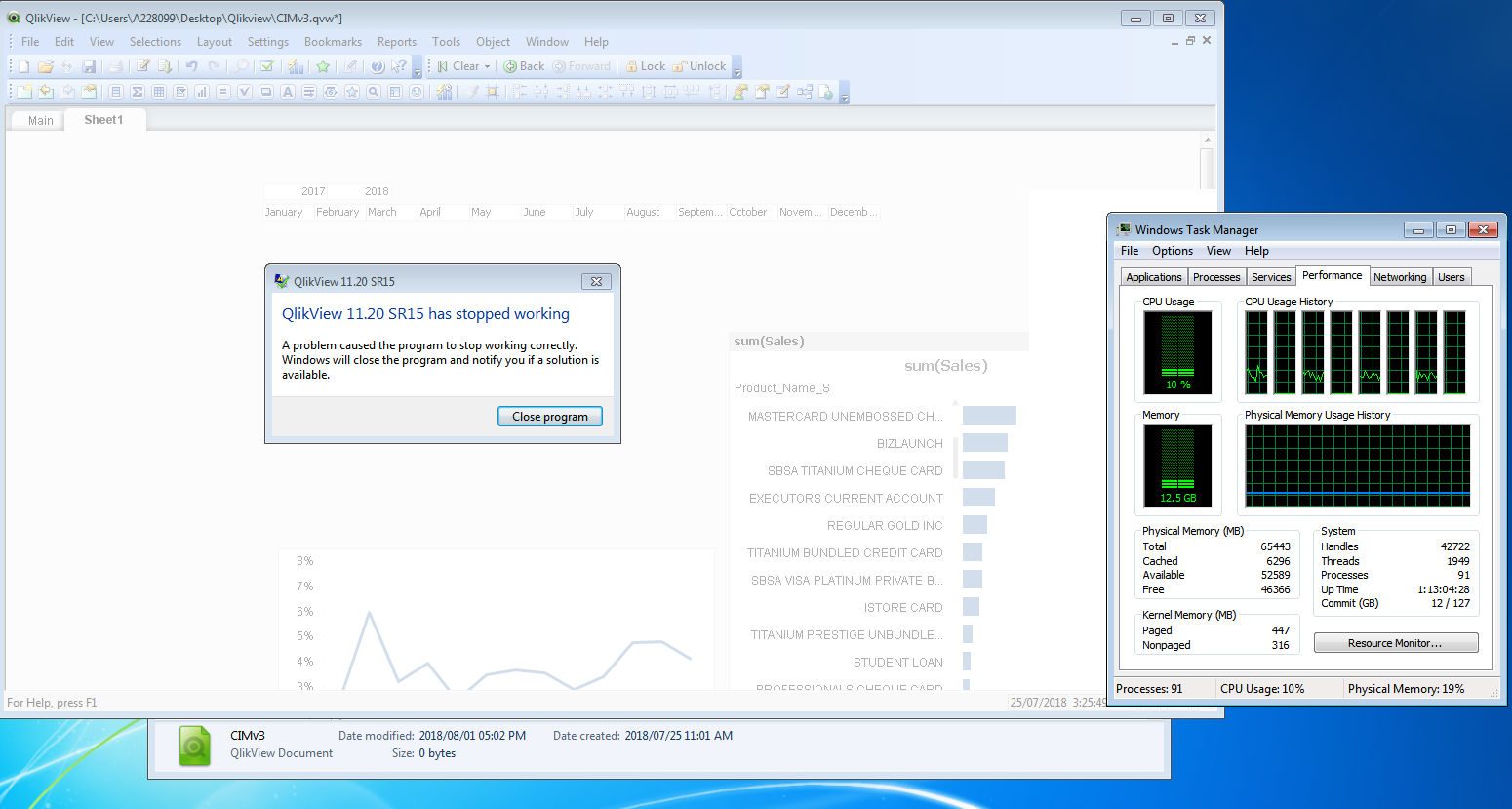Click the Time Chart wizard icon
Viewport: 1512px width, 809px height.
tap(444, 92)
